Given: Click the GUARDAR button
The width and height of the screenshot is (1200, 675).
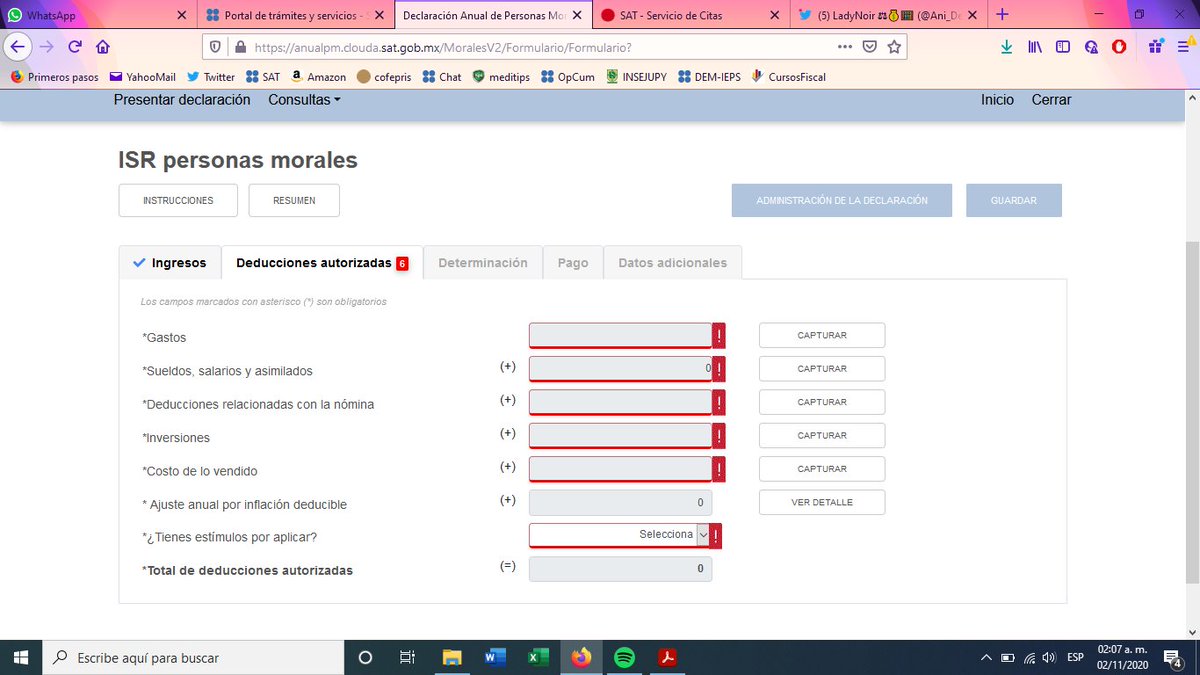Looking at the screenshot, I should (1014, 200).
